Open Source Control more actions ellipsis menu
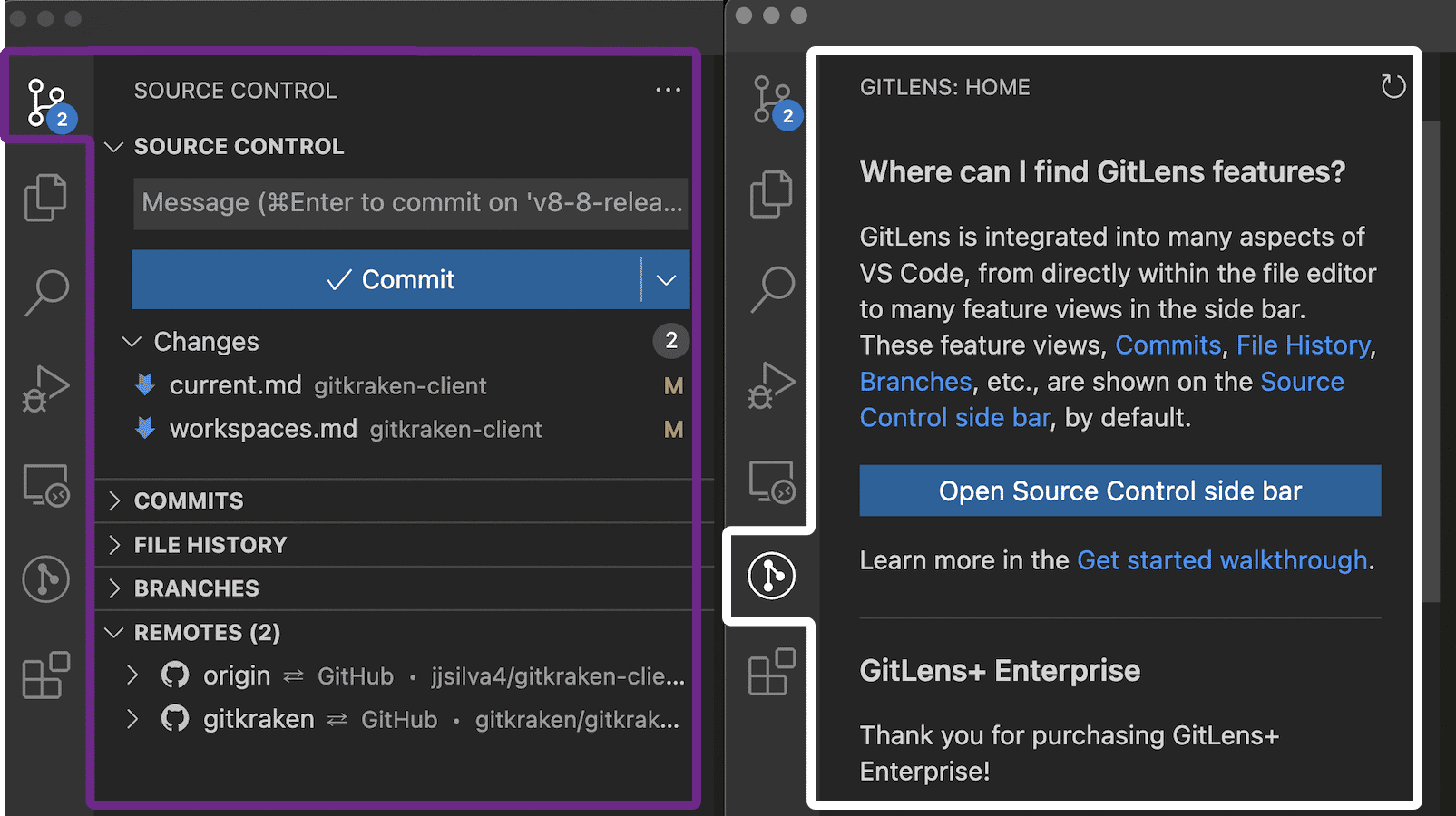 (x=668, y=90)
